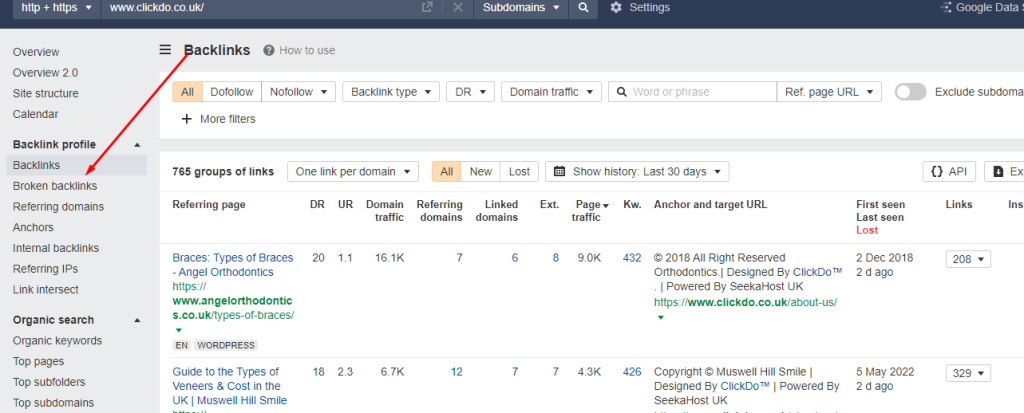Open the Nofollow dropdown
Screen dimensions: 1024x413
298,92
